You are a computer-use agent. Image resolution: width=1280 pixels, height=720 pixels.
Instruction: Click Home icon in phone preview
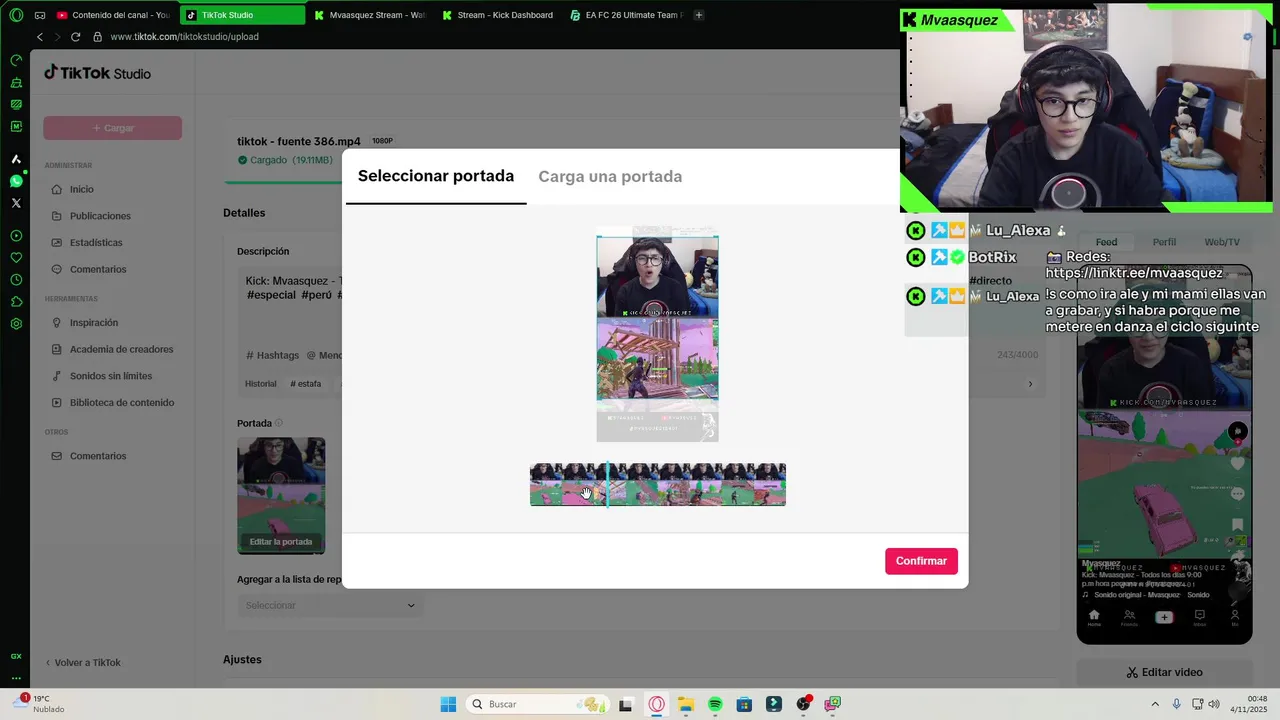click(x=1094, y=618)
